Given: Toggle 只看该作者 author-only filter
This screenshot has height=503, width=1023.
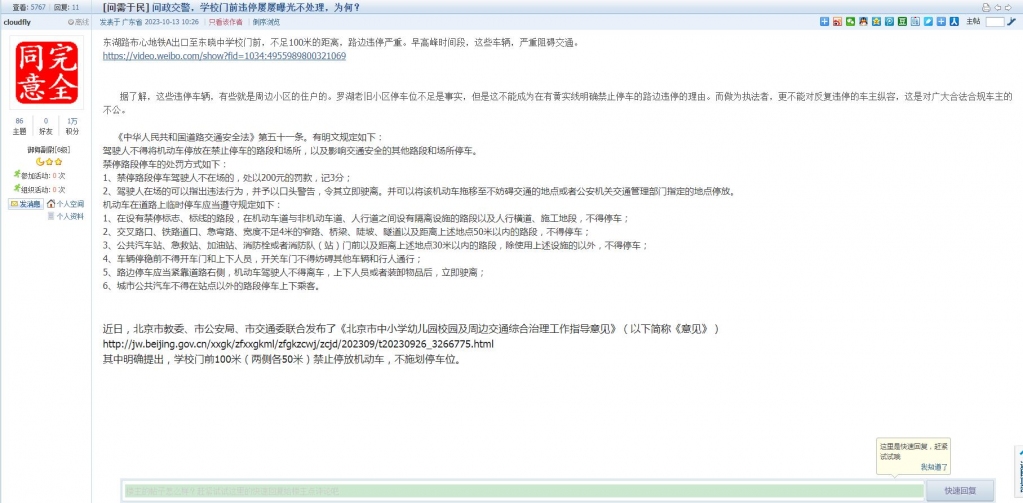Looking at the screenshot, I should click(225, 21).
